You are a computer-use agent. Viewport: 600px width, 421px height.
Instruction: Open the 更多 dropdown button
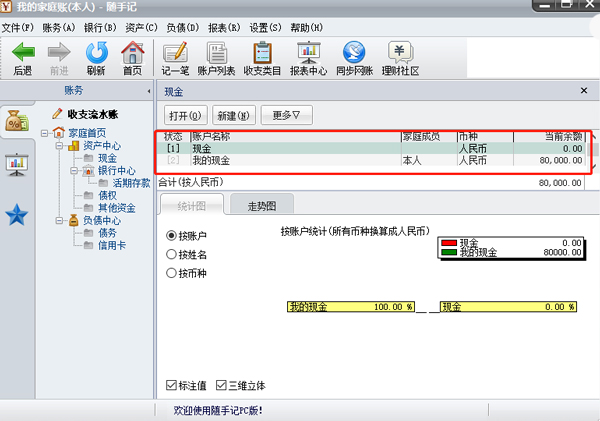[287, 115]
